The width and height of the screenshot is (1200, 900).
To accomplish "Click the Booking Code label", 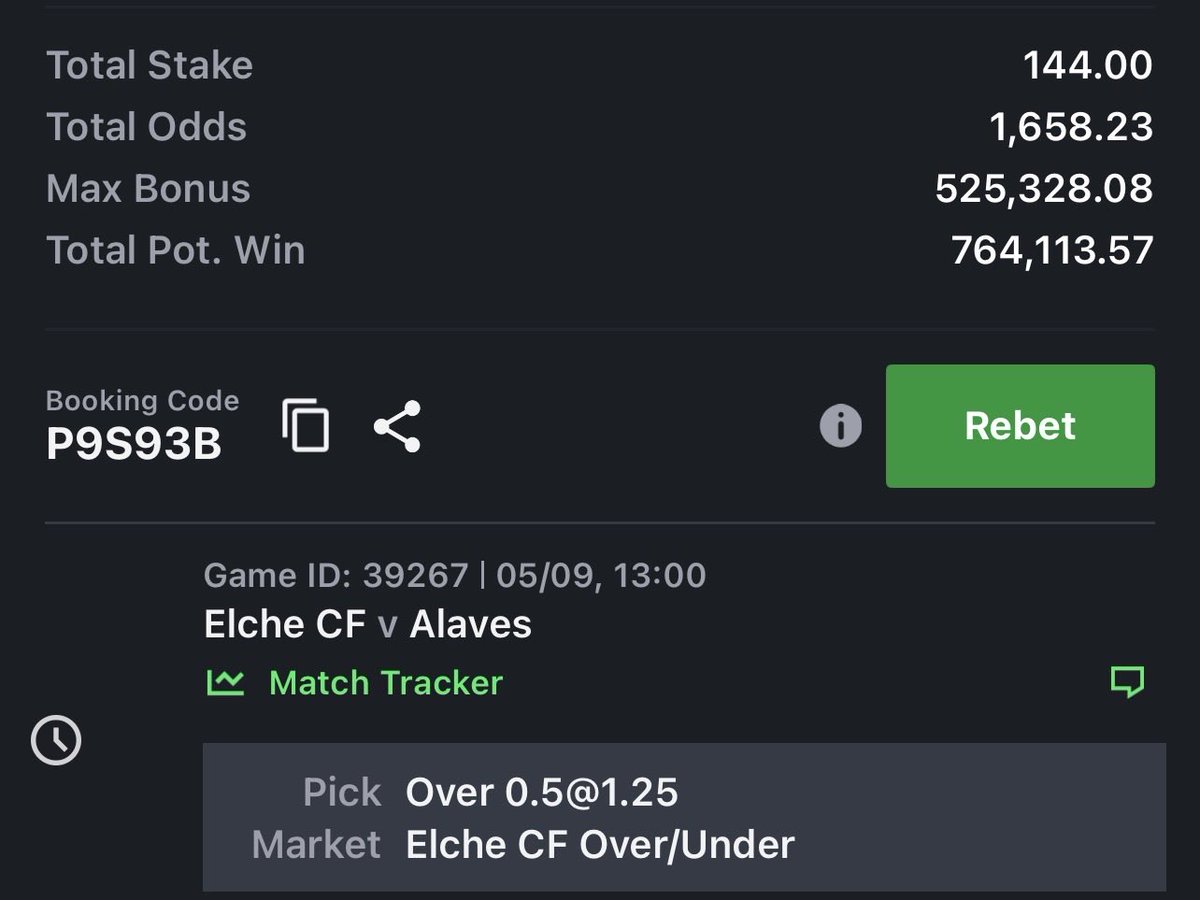I will (143, 401).
